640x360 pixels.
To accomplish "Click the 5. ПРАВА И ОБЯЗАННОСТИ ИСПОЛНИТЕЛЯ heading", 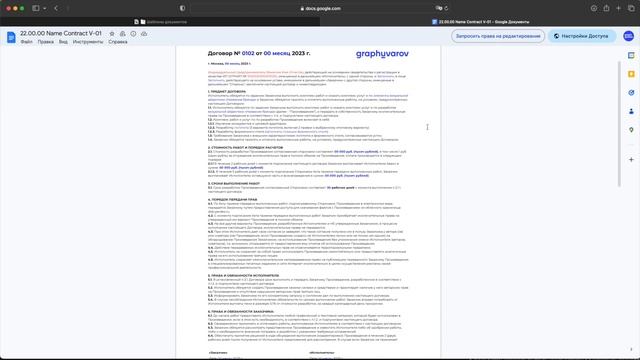I will (244, 276).
